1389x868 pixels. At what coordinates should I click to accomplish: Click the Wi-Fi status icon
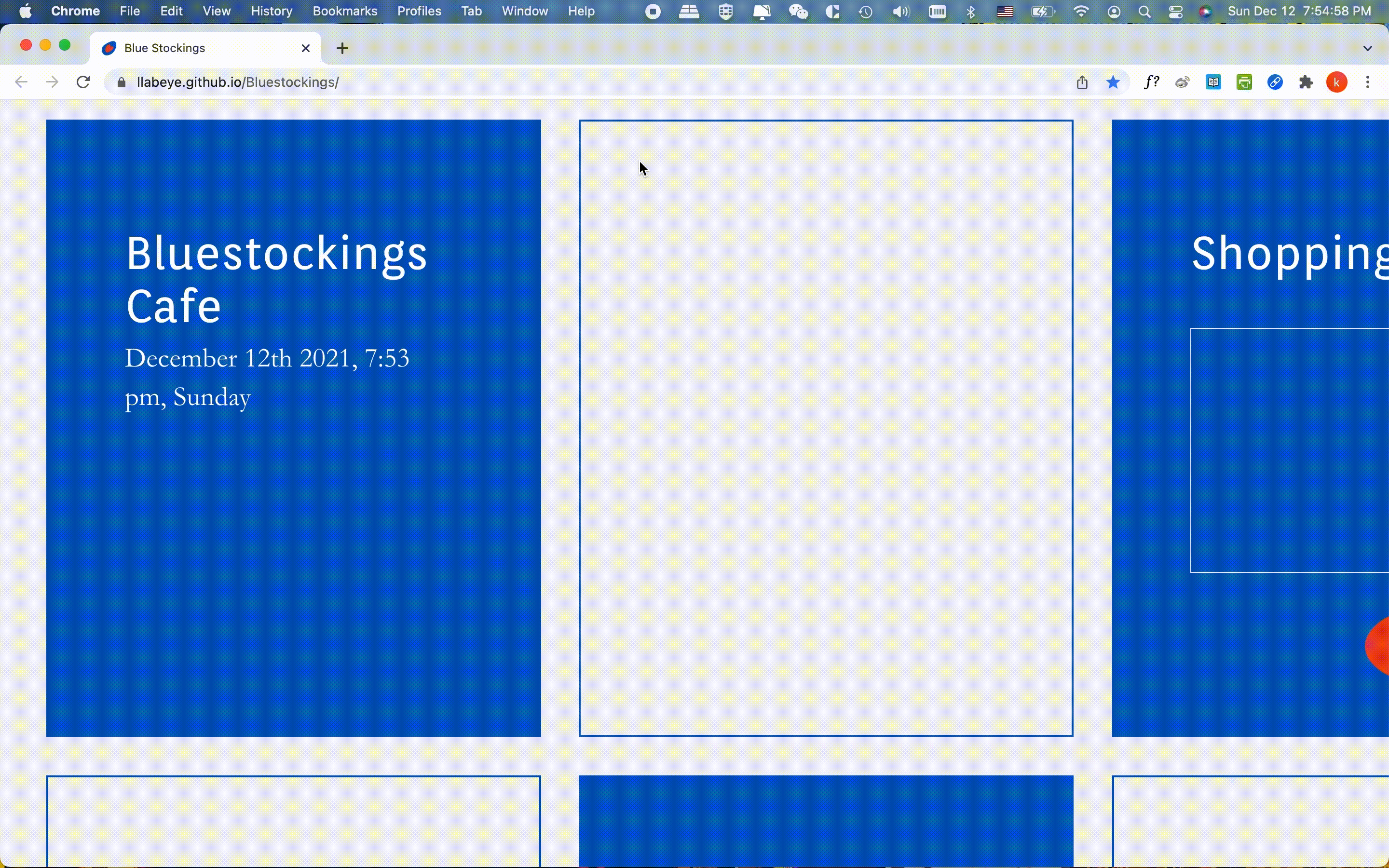tap(1081, 12)
